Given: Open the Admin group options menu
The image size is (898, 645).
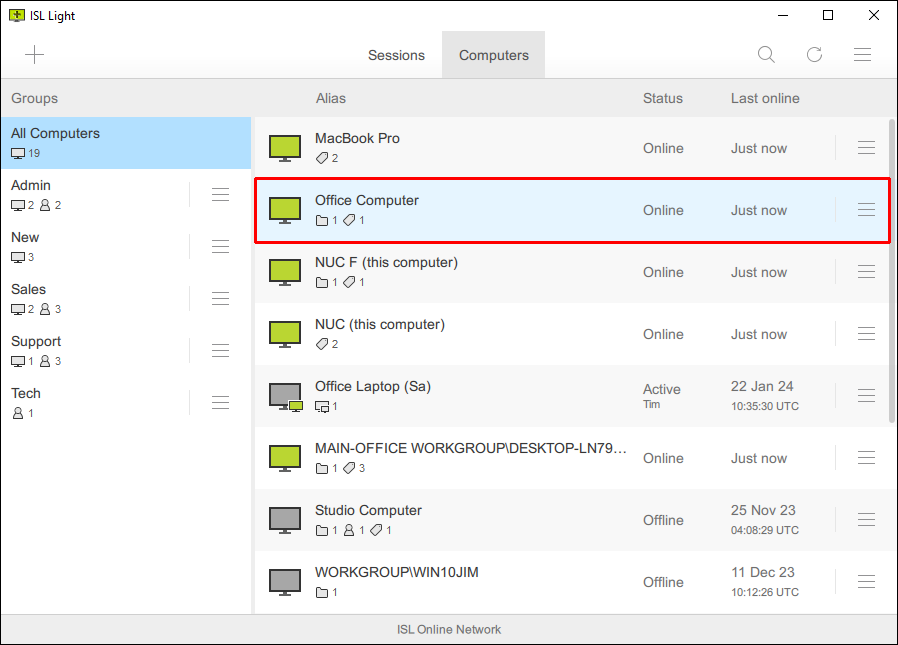Looking at the screenshot, I should [x=220, y=194].
